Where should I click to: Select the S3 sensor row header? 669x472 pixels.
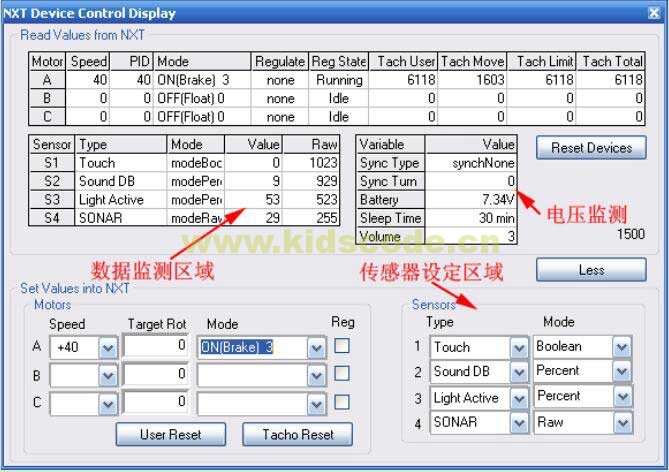[x=52, y=199]
